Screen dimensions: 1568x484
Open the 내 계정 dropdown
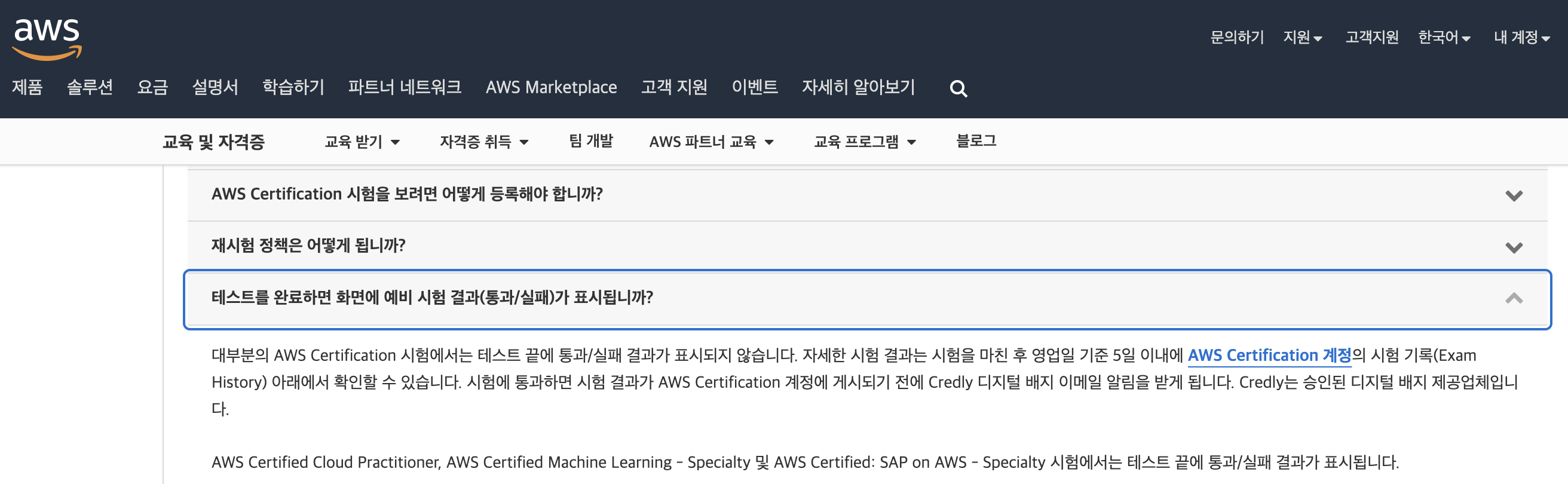coord(1522,37)
